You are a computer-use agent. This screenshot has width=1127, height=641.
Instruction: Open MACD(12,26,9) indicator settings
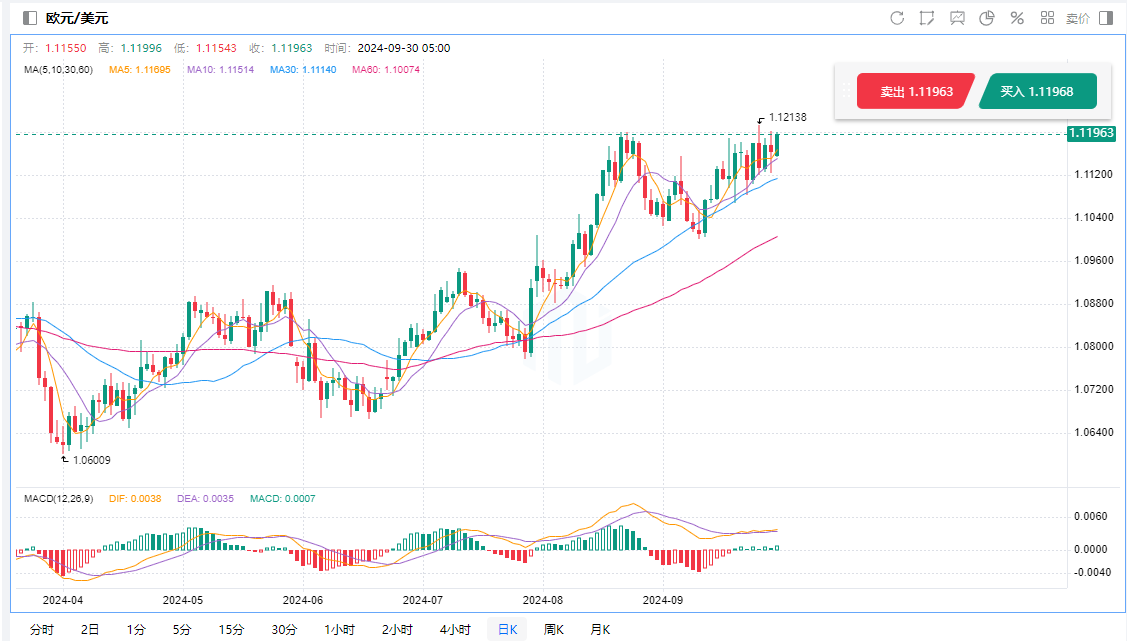[x=58, y=498]
